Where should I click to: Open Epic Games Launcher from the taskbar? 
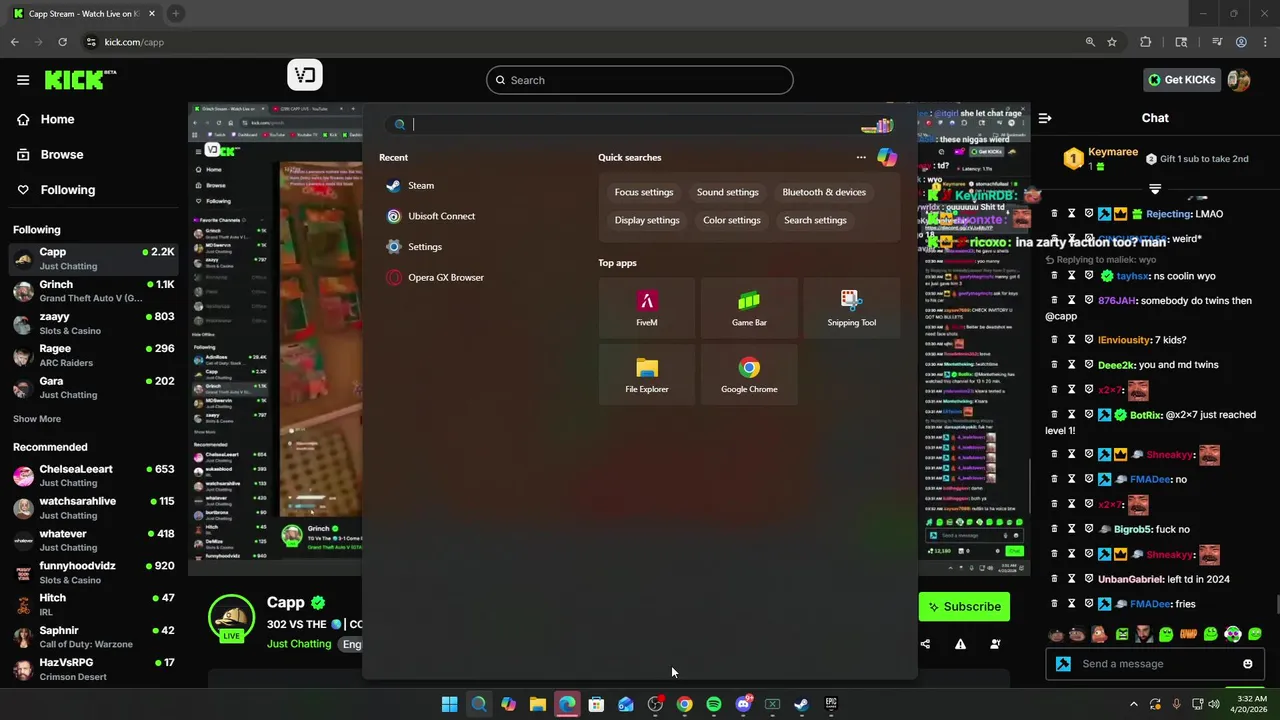pos(831,704)
